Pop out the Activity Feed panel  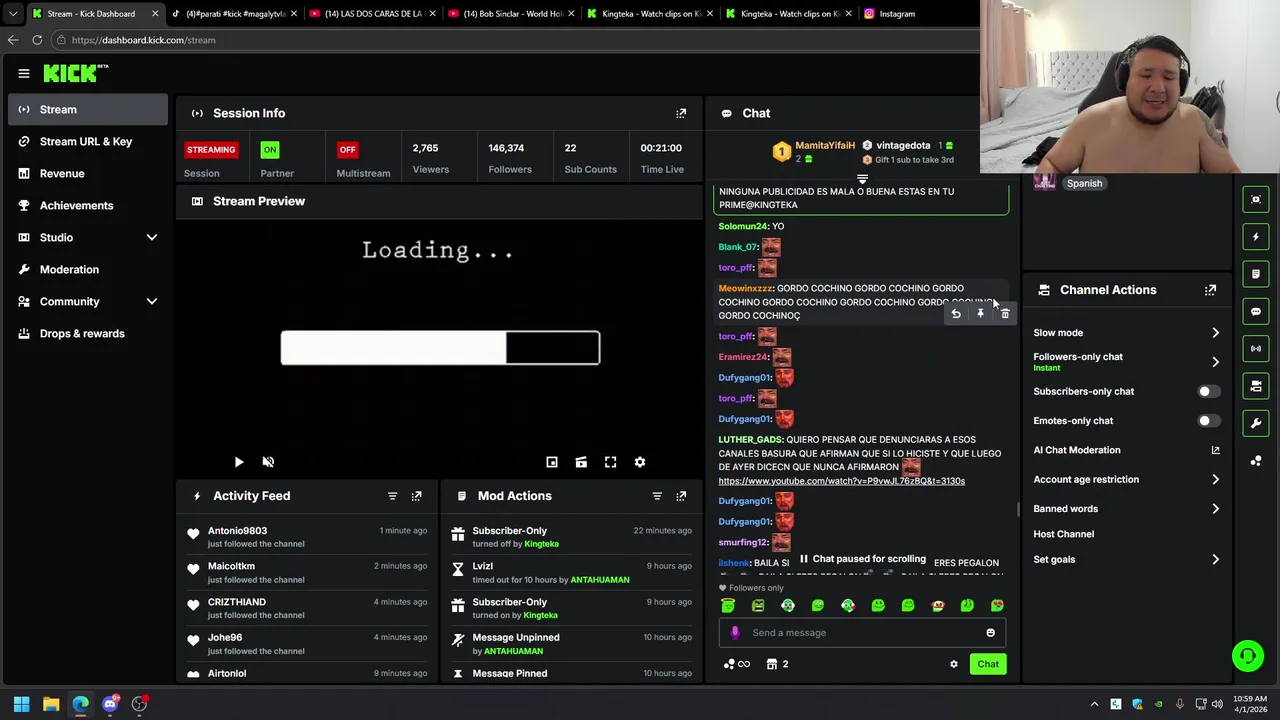point(417,496)
